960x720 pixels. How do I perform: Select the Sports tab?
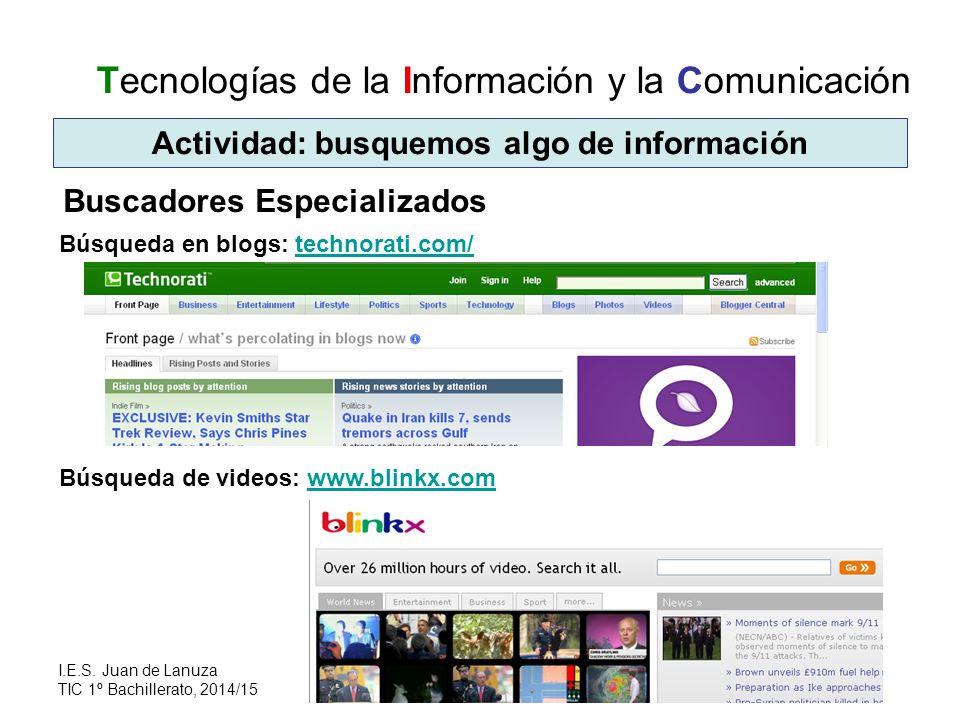(x=433, y=305)
